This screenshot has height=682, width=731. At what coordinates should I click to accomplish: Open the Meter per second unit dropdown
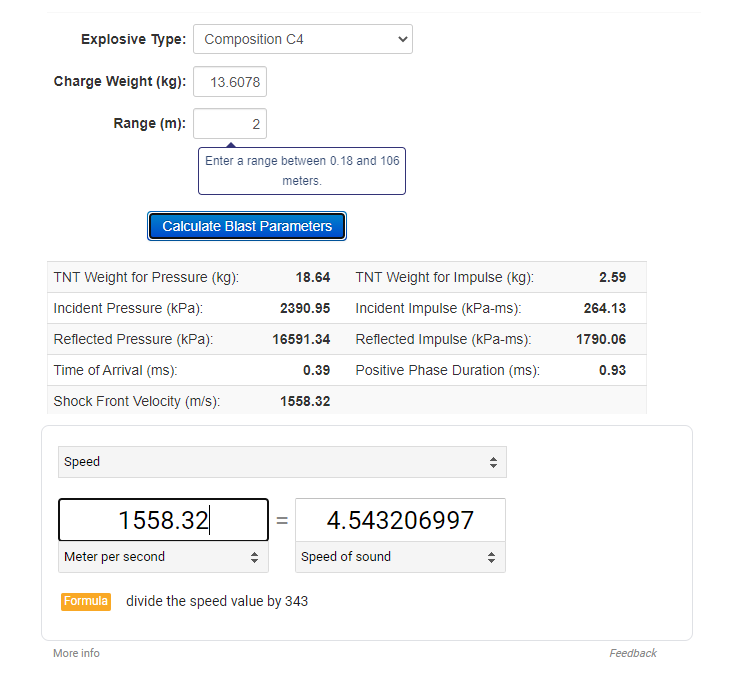click(x=163, y=557)
